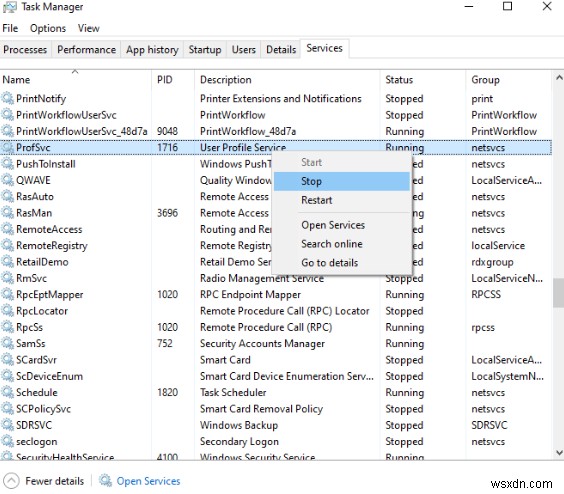Click the scrollbar down arrow
564x494 pixels.
pos(559,453)
